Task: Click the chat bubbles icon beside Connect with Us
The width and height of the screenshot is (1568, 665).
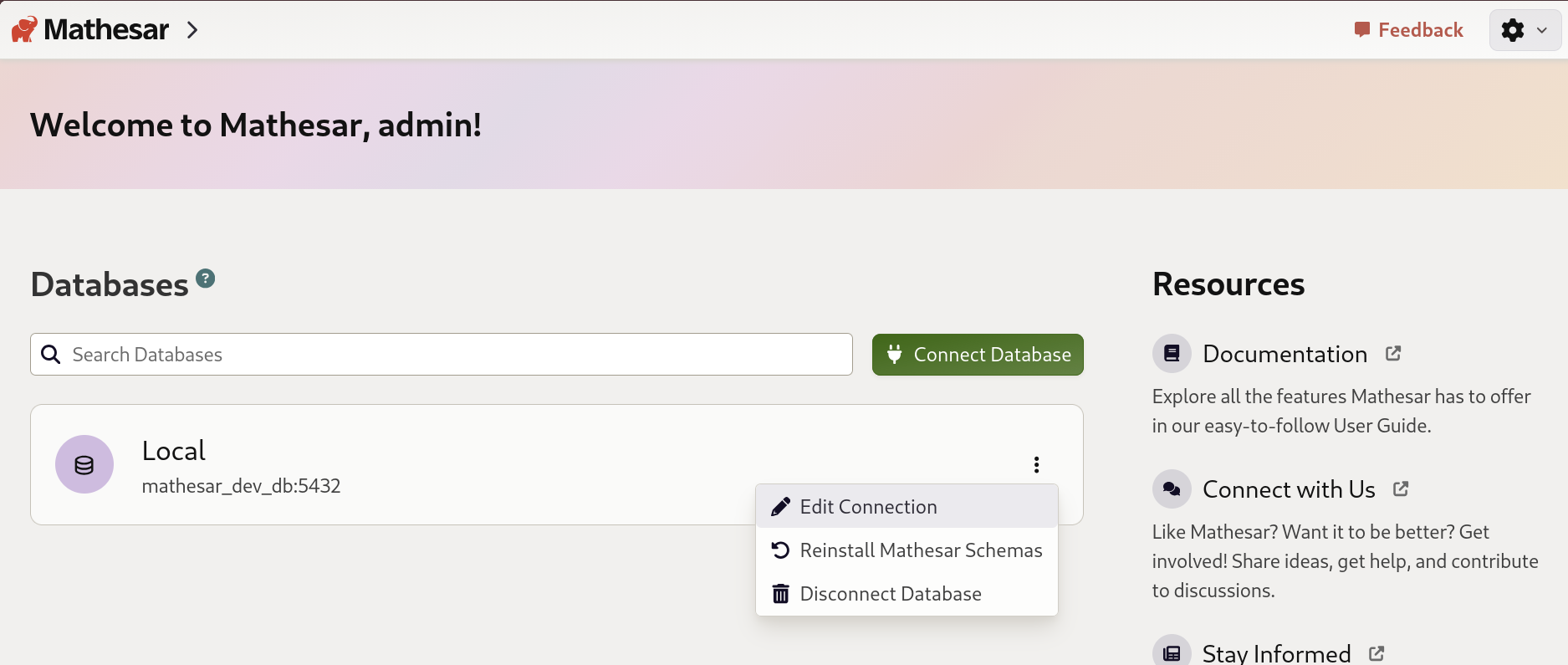Action: 1172,489
